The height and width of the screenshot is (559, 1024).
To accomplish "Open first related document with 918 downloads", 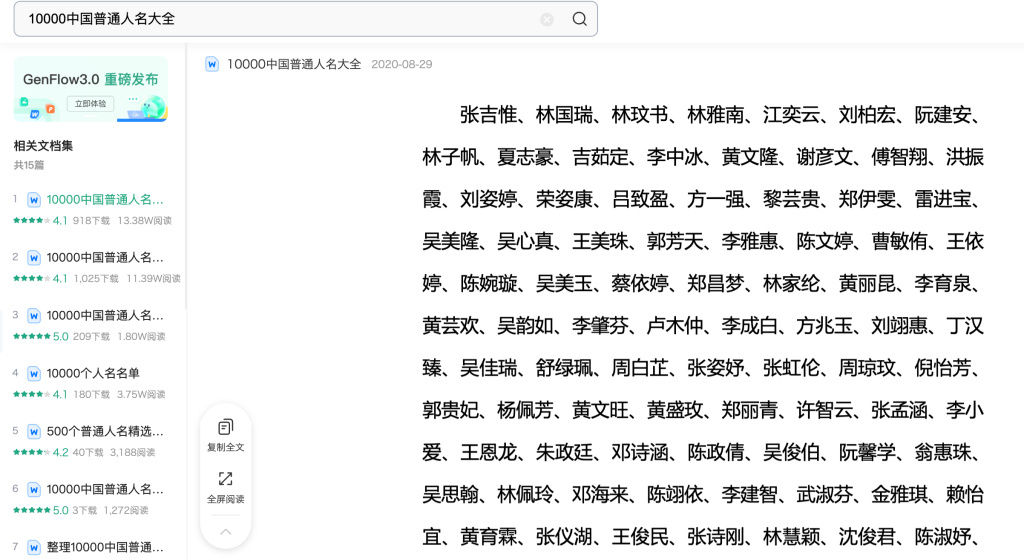I will (105, 199).
